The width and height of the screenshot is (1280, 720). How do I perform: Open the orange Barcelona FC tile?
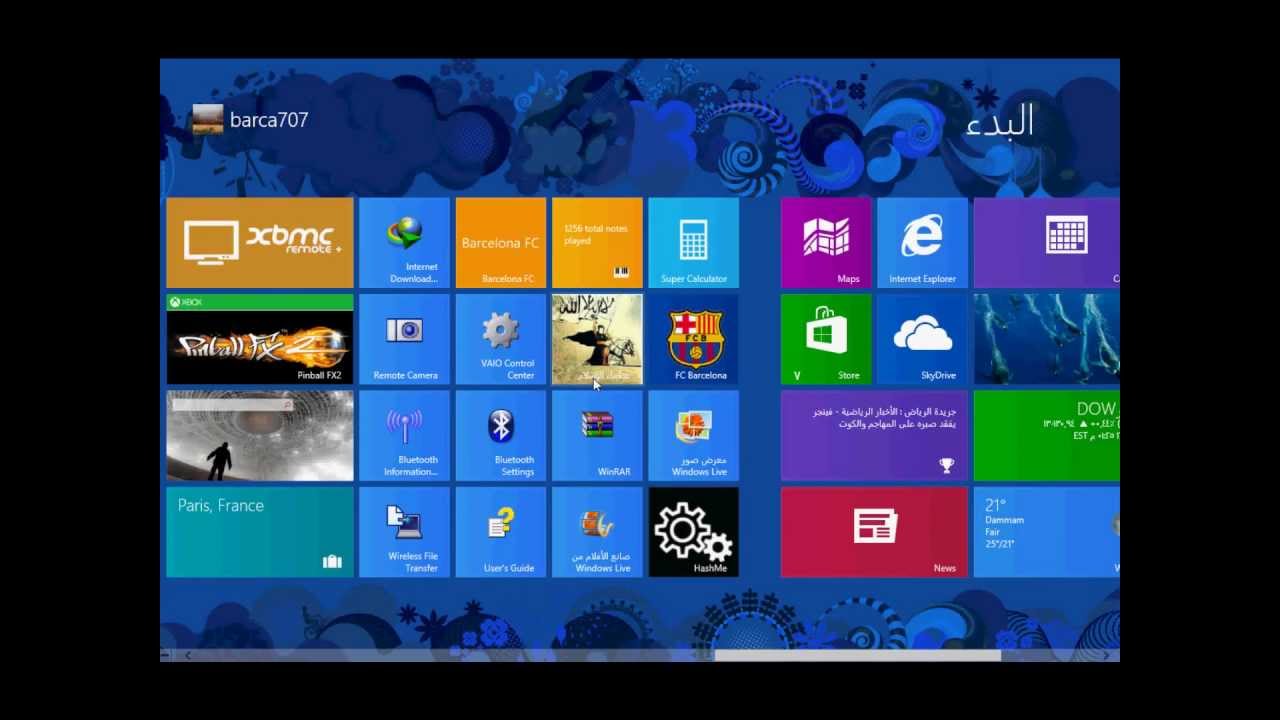pos(501,243)
